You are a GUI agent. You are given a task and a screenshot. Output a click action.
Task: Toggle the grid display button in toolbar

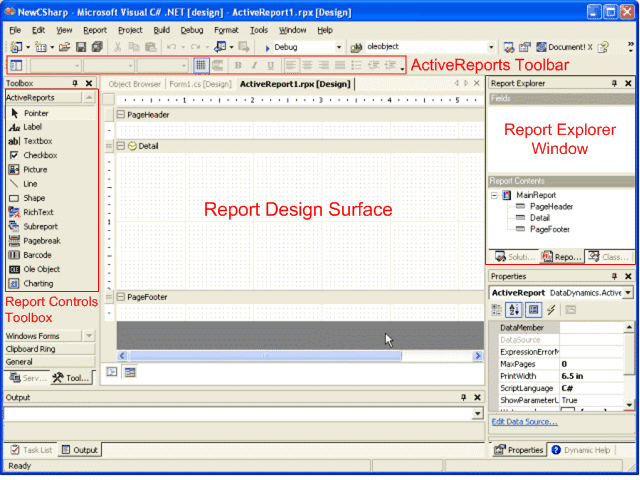201,65
